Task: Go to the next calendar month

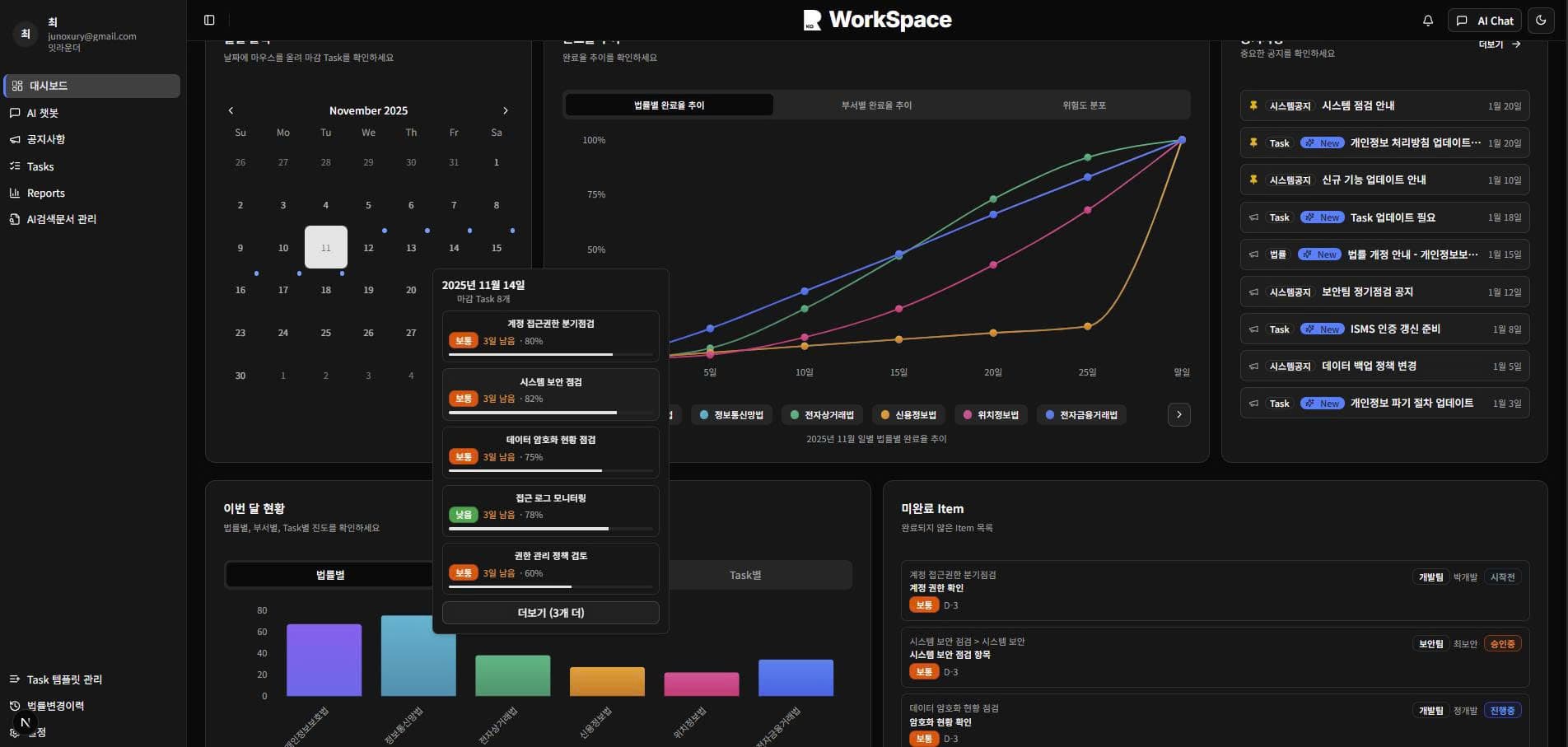Action: [x=506, y=110]
